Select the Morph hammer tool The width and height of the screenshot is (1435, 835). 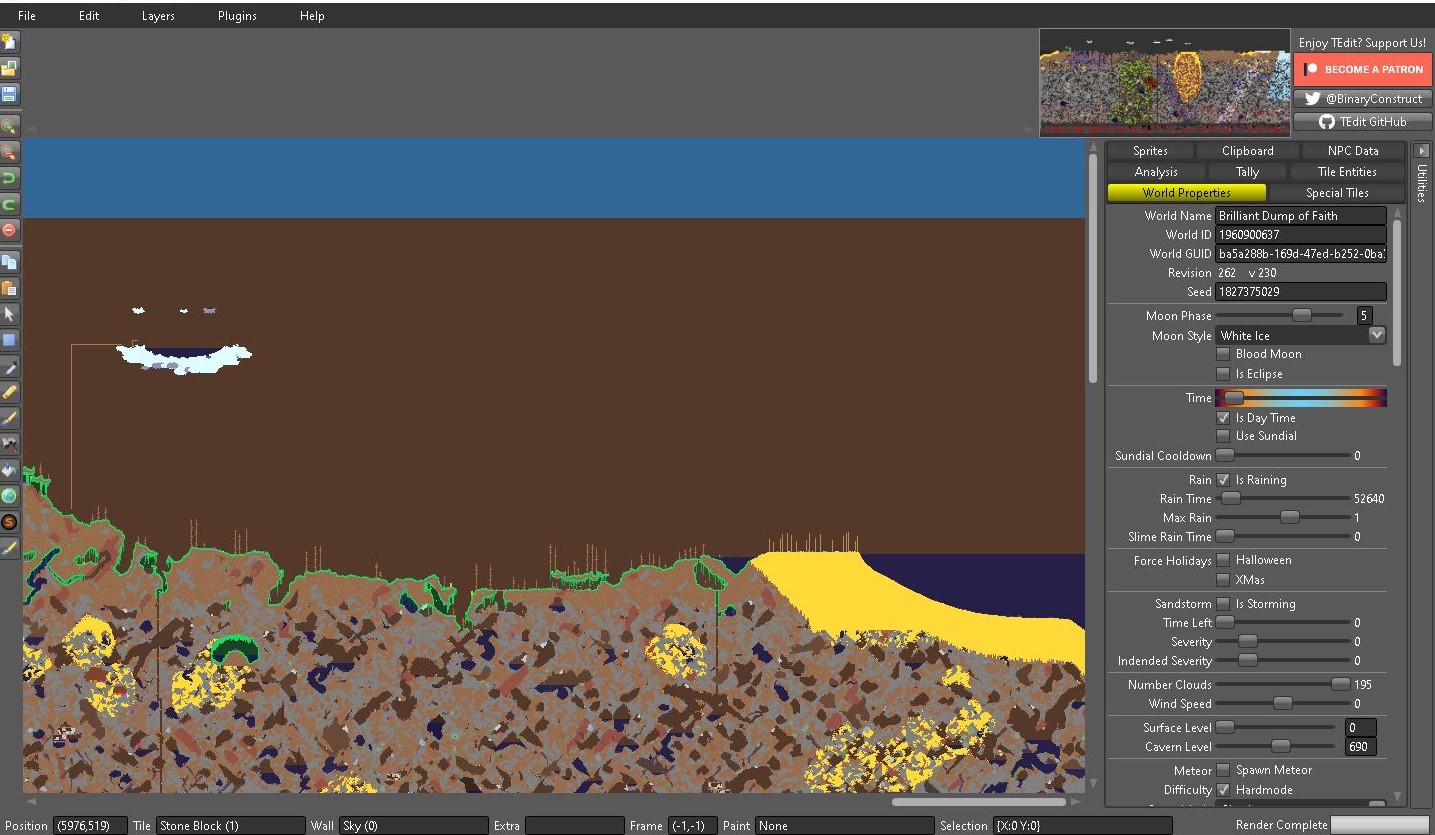(x=12, y=446)
